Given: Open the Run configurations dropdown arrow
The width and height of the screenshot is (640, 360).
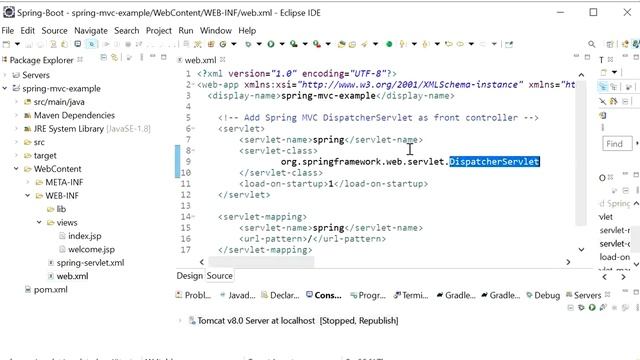Looking at the screenshot, I should click(282, 44).
